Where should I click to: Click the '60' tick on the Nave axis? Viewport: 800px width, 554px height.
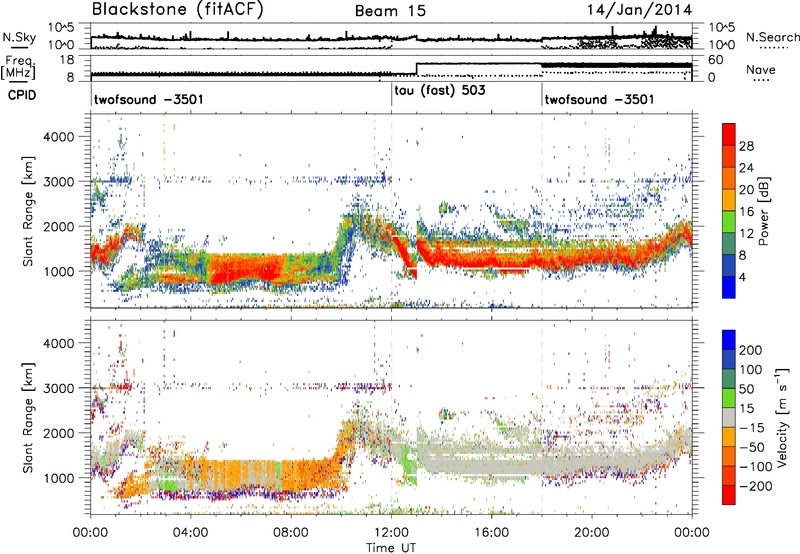click(x=716, y=60)
